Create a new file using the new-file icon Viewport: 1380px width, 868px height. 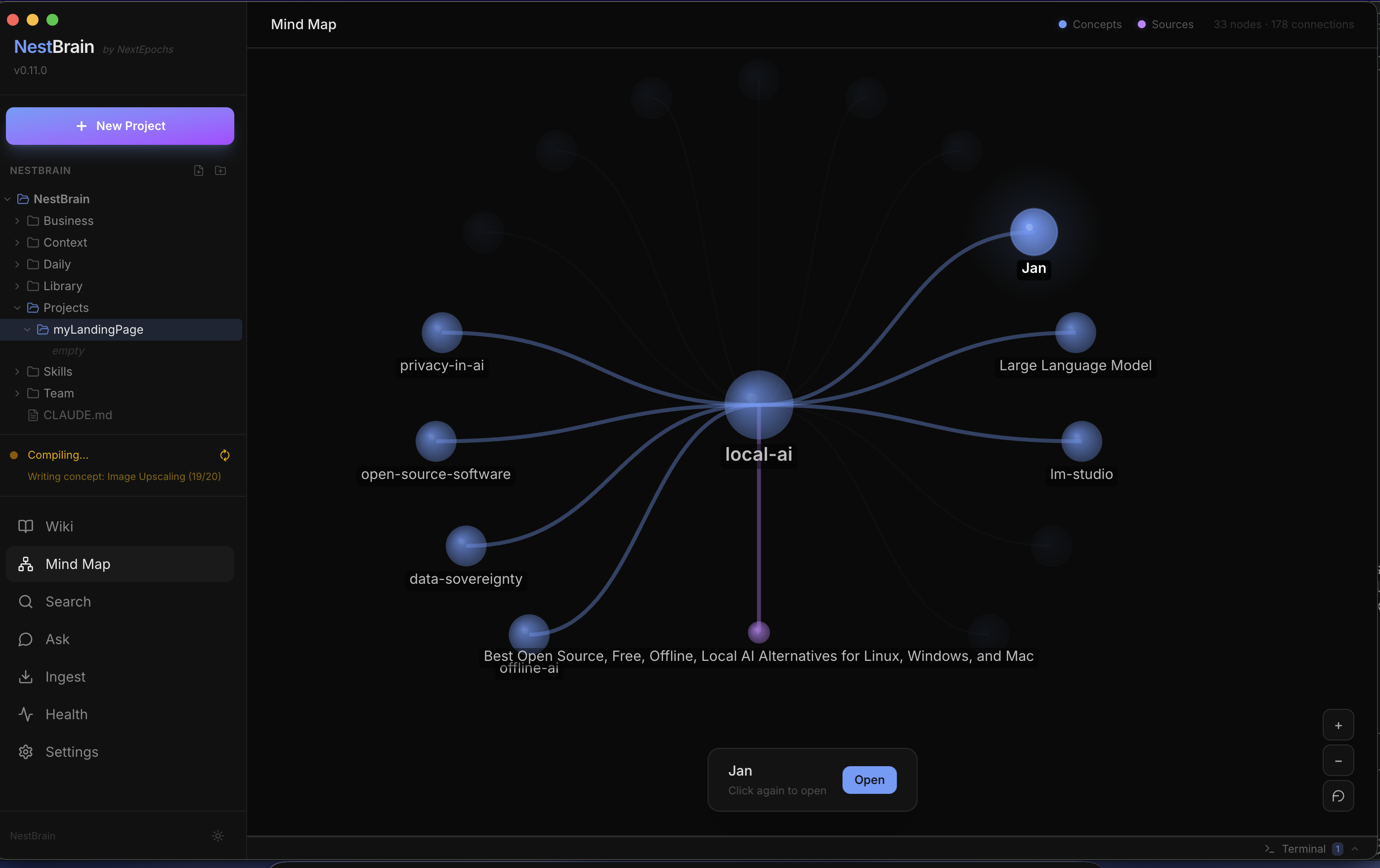(x=198, y=170)
